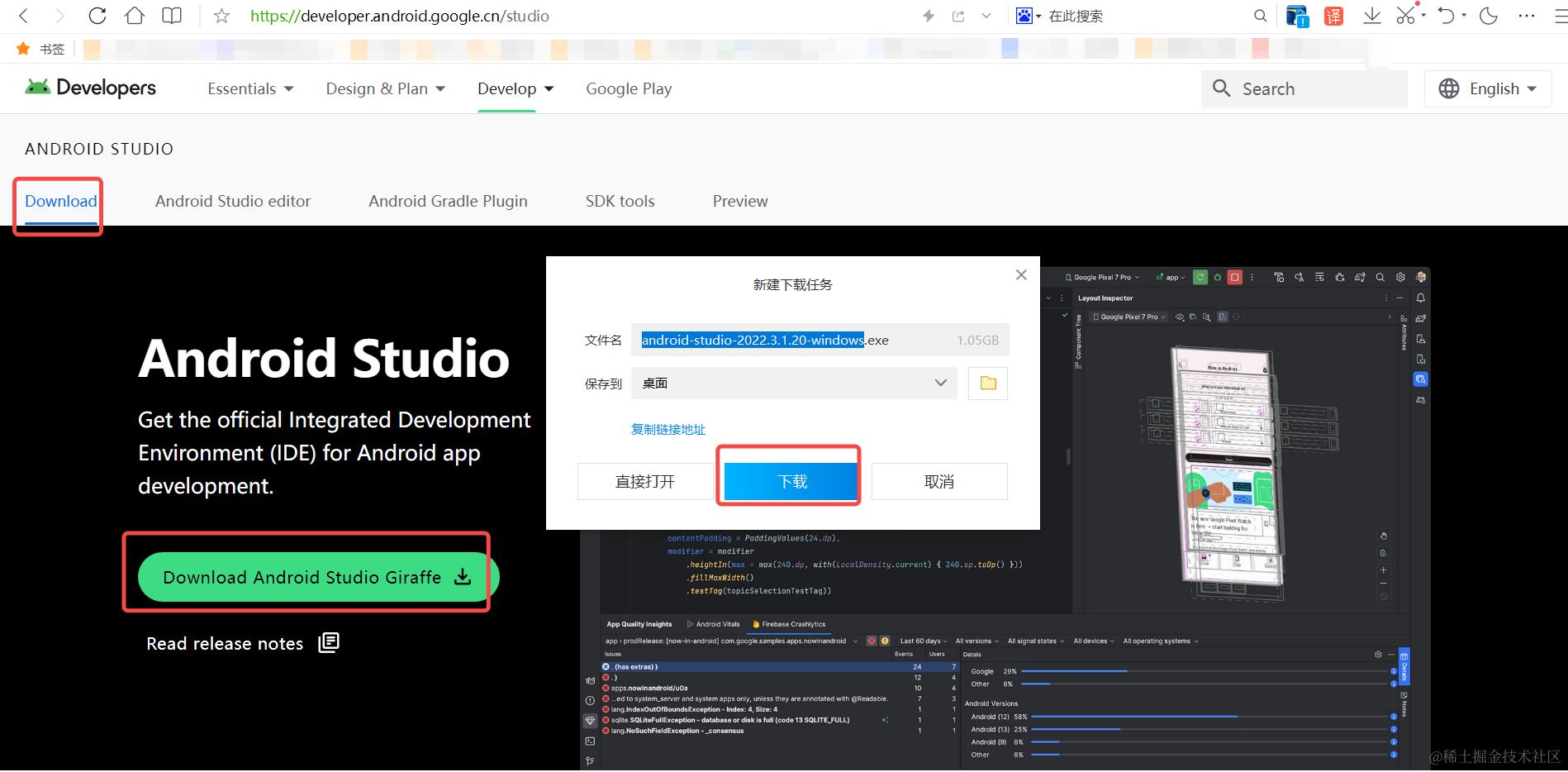Viewport: 1568px width, 772px height.
Task: Open the Baidu paw search engine selector
Action: click(x=1028, y=16)
